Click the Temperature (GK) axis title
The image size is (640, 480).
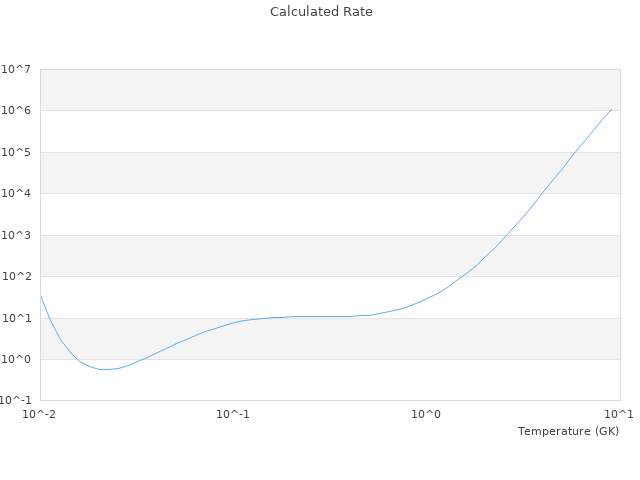click(x=568, y=431)
